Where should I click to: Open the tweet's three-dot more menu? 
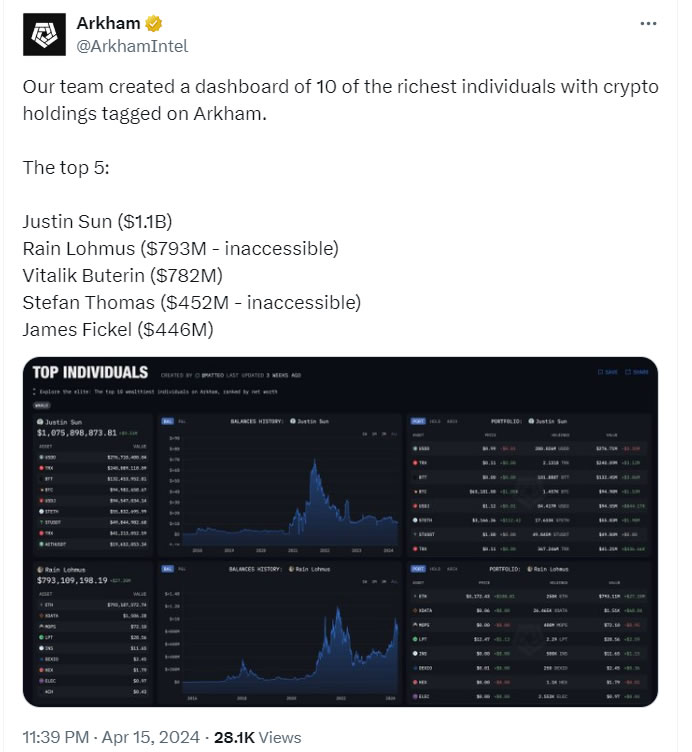[x=649, y=24]
